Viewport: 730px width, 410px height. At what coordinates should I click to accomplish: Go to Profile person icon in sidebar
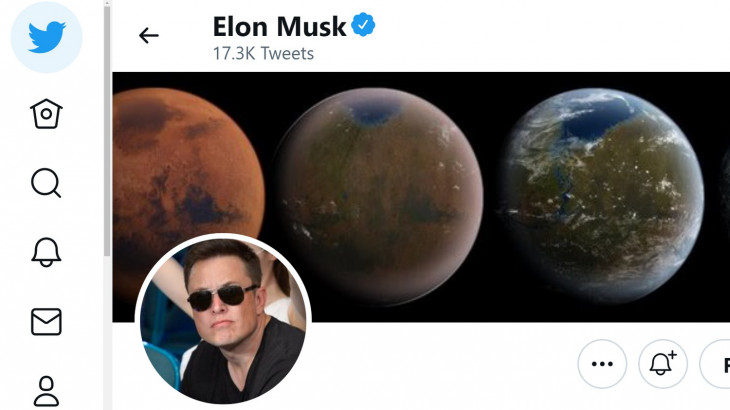pos(46,391)
